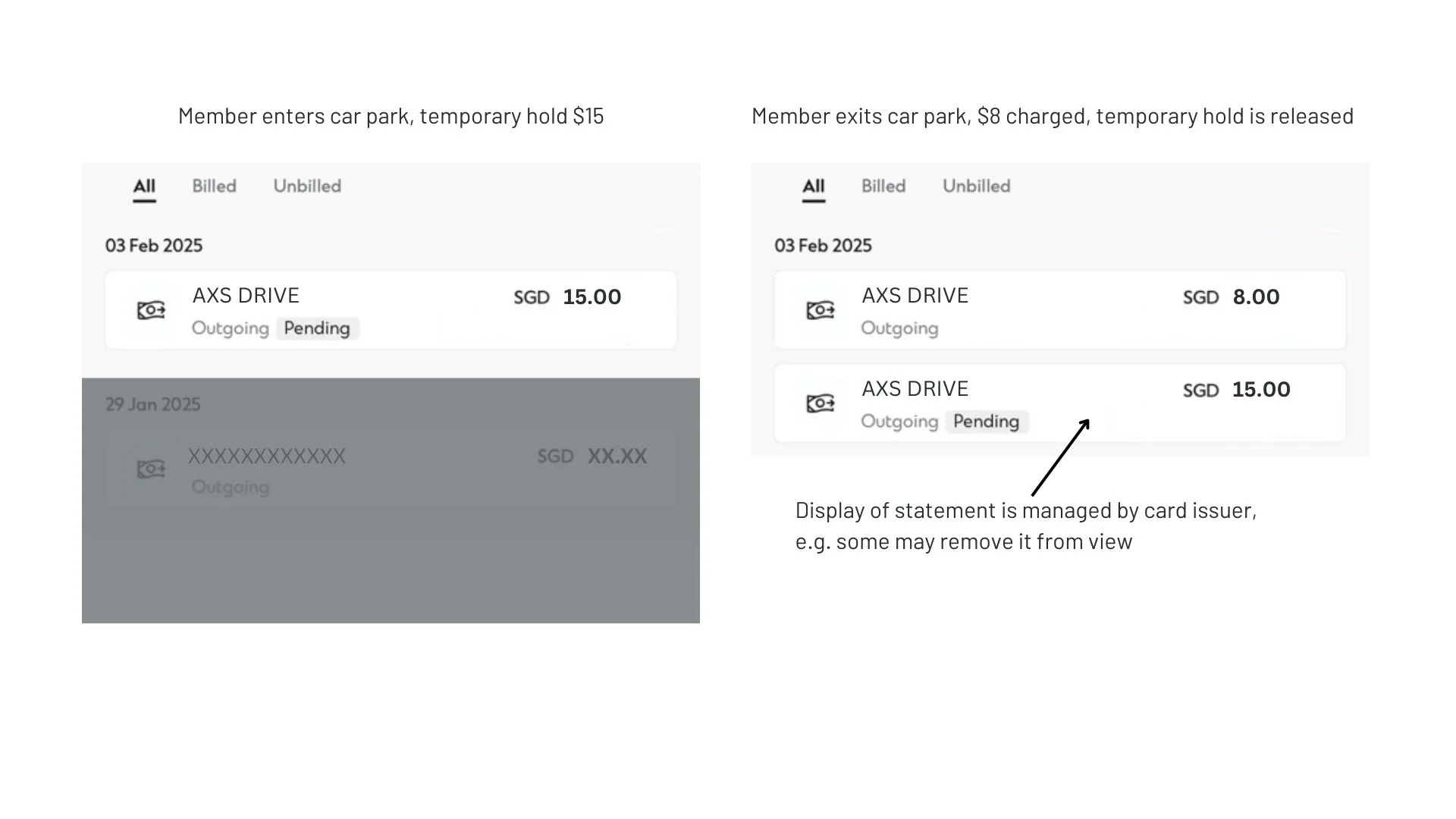Click the money icon on the left AXS DRIVE pending transaction
The image size is (1456, 819).
tap(151, 310)
